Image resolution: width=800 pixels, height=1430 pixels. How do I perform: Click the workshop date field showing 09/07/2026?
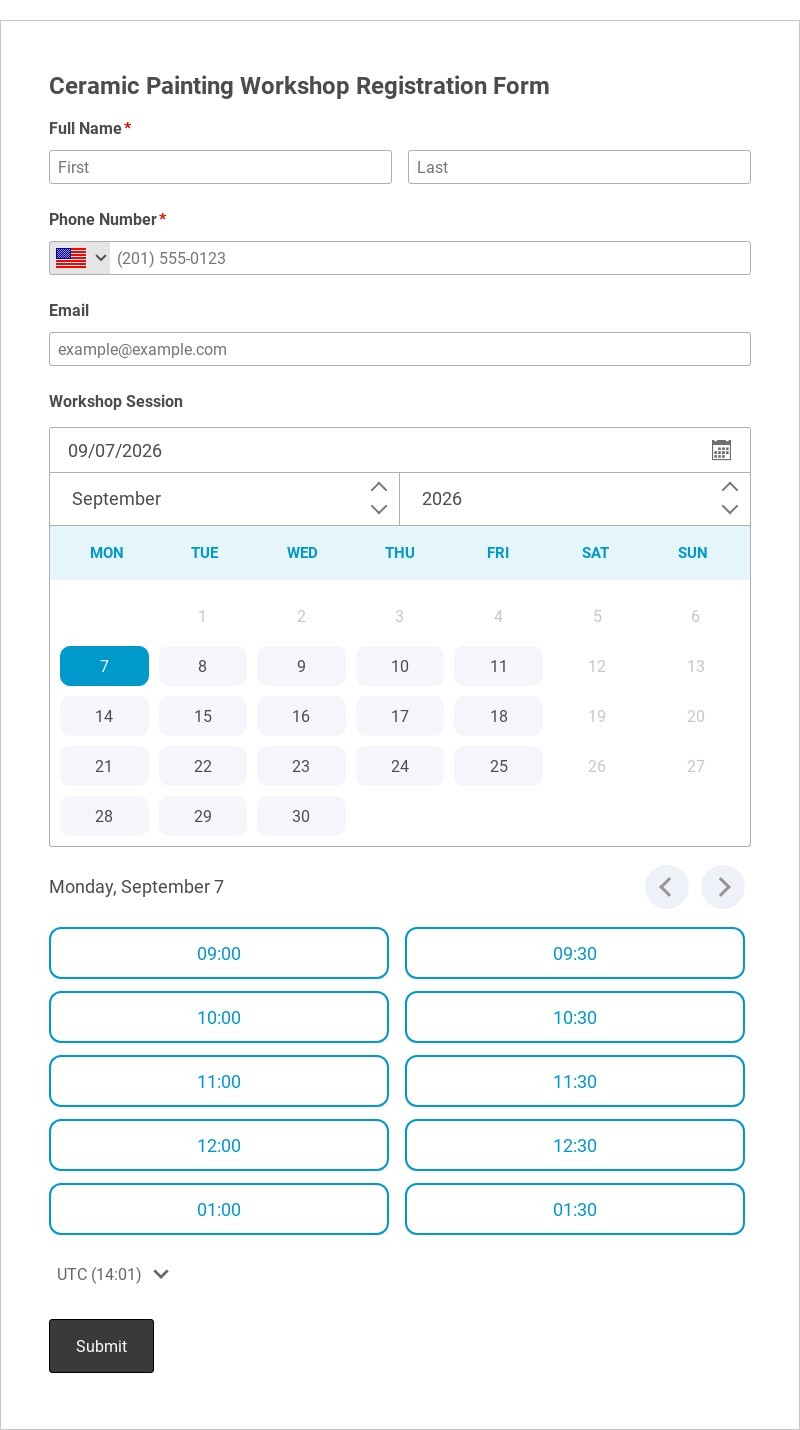coord(400,450)
